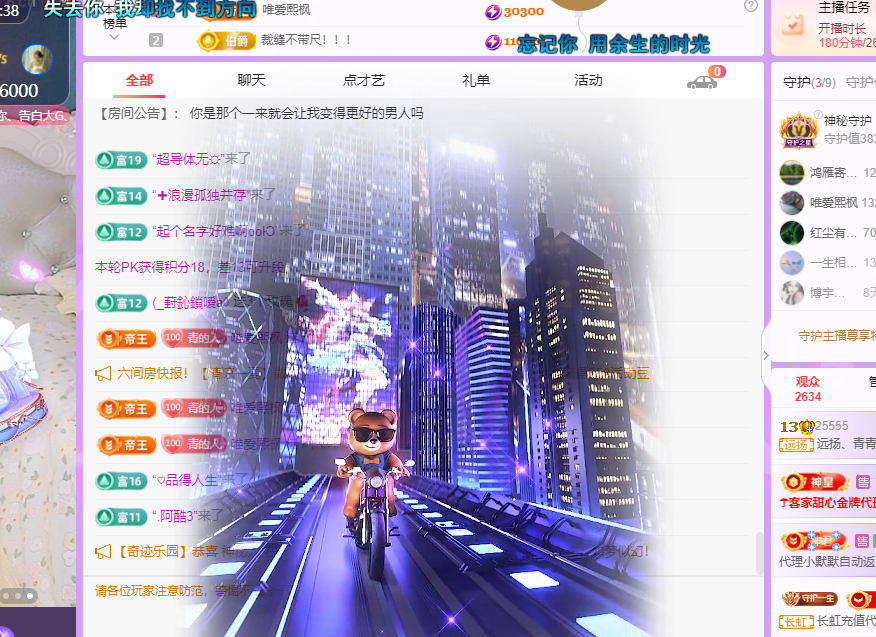Click the 守护主播尊享 link

837,335
